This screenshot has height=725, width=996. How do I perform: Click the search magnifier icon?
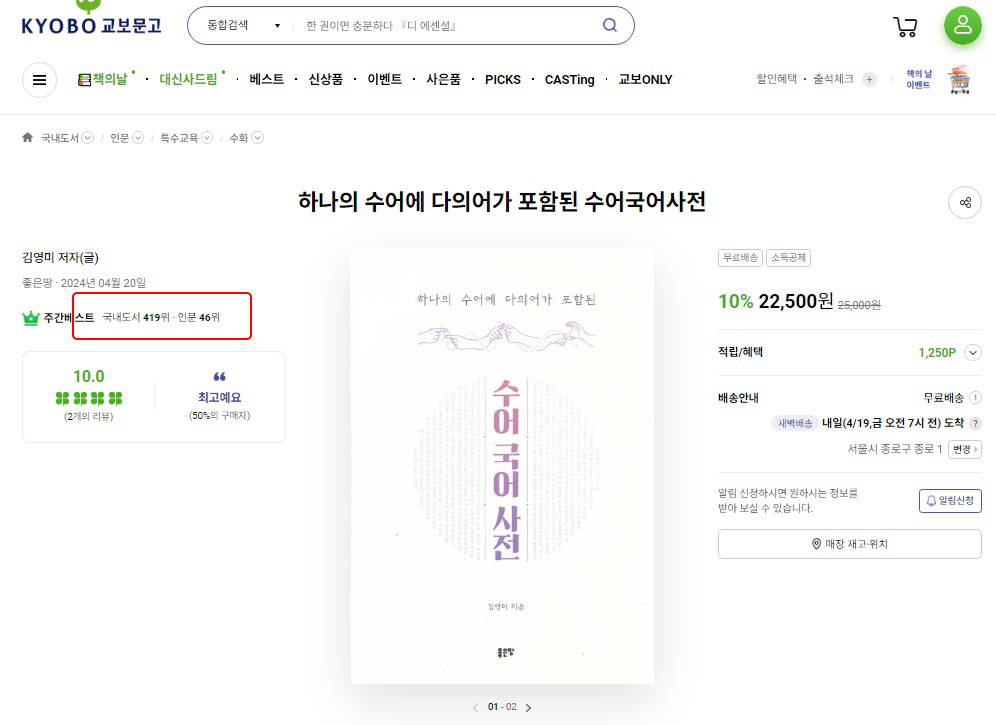(x=610, y=26)
